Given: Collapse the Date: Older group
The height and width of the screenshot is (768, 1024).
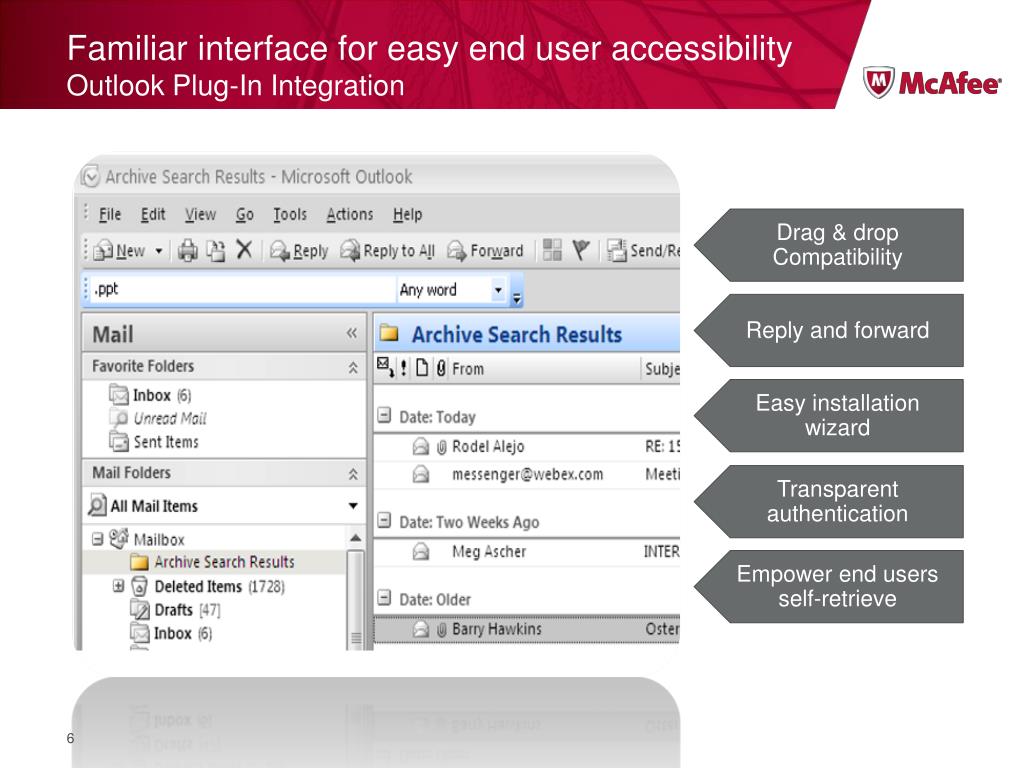Looking at the screenshot, I should coord(384,598).
